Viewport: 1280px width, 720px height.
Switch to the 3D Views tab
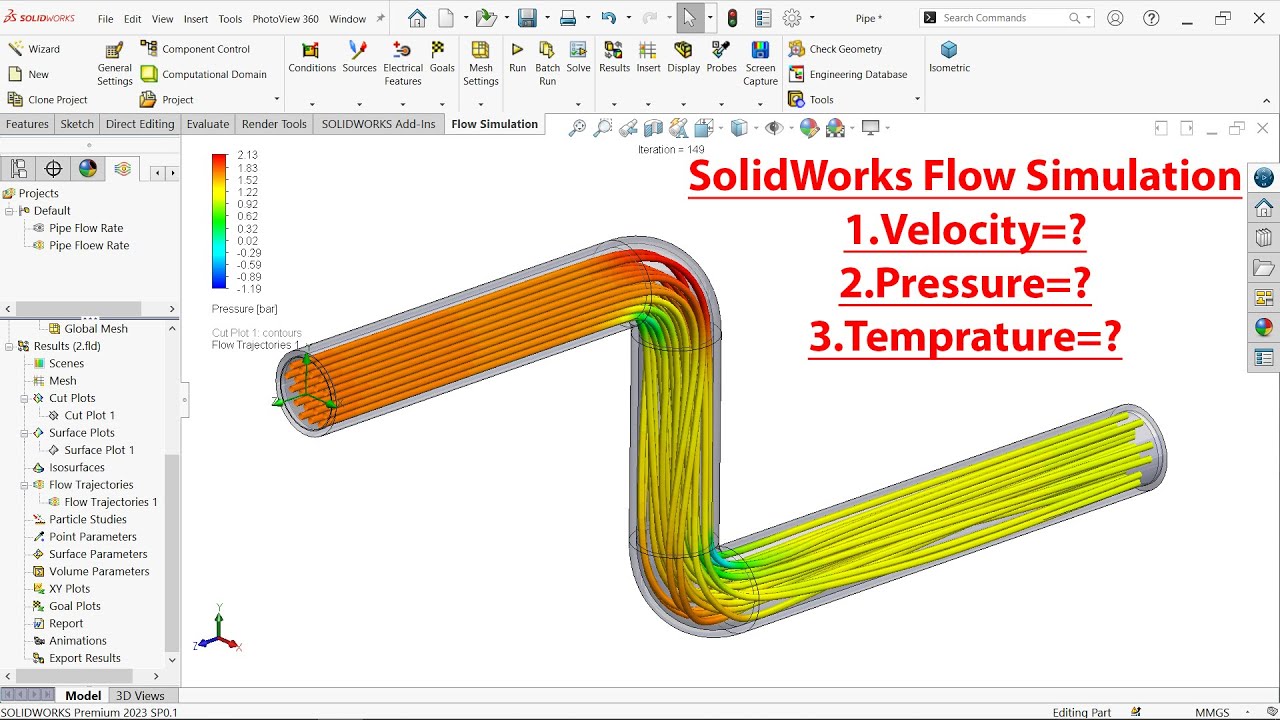(140, 695)
